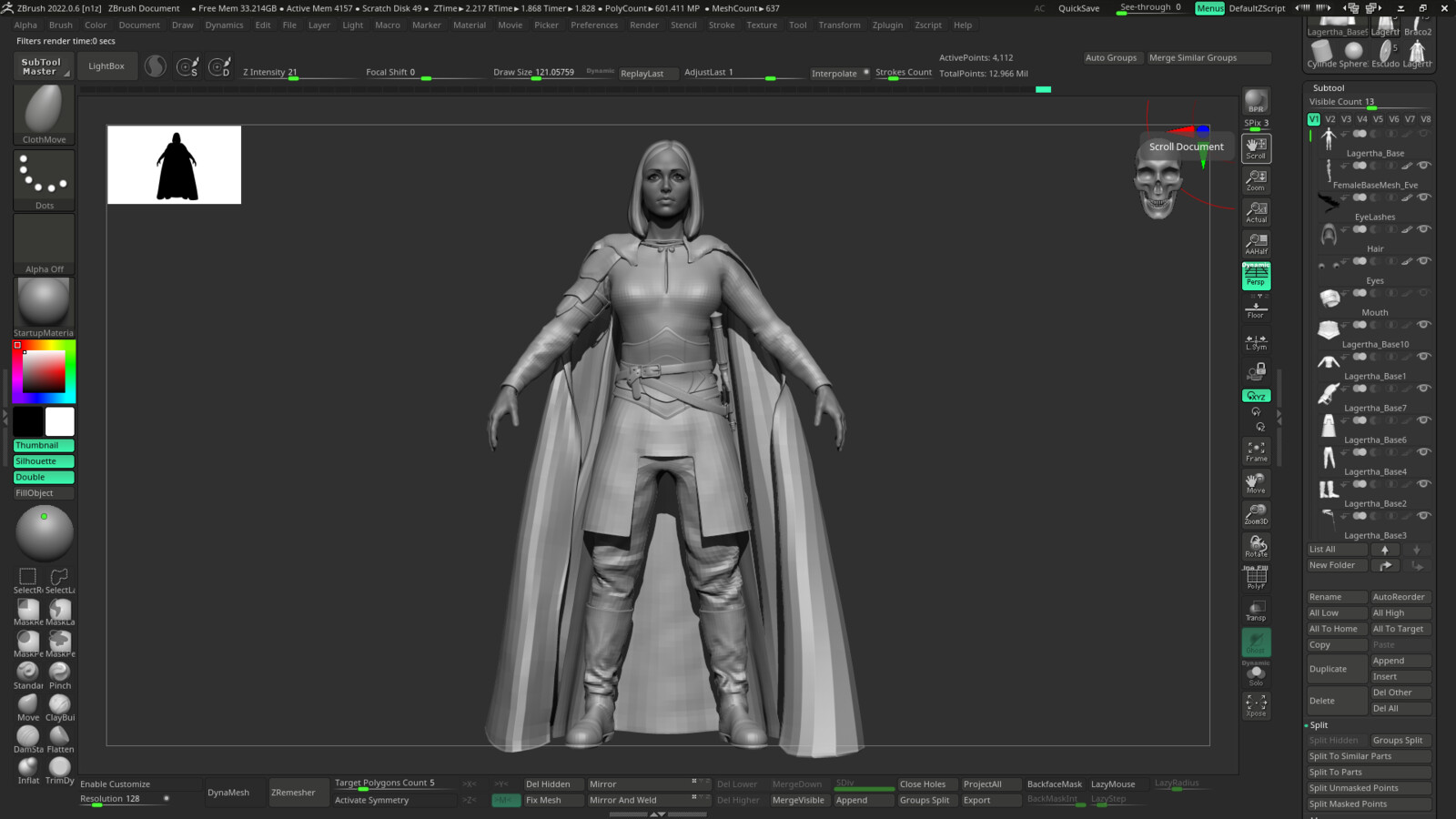Open the Preferences menu

pos(594,25)
